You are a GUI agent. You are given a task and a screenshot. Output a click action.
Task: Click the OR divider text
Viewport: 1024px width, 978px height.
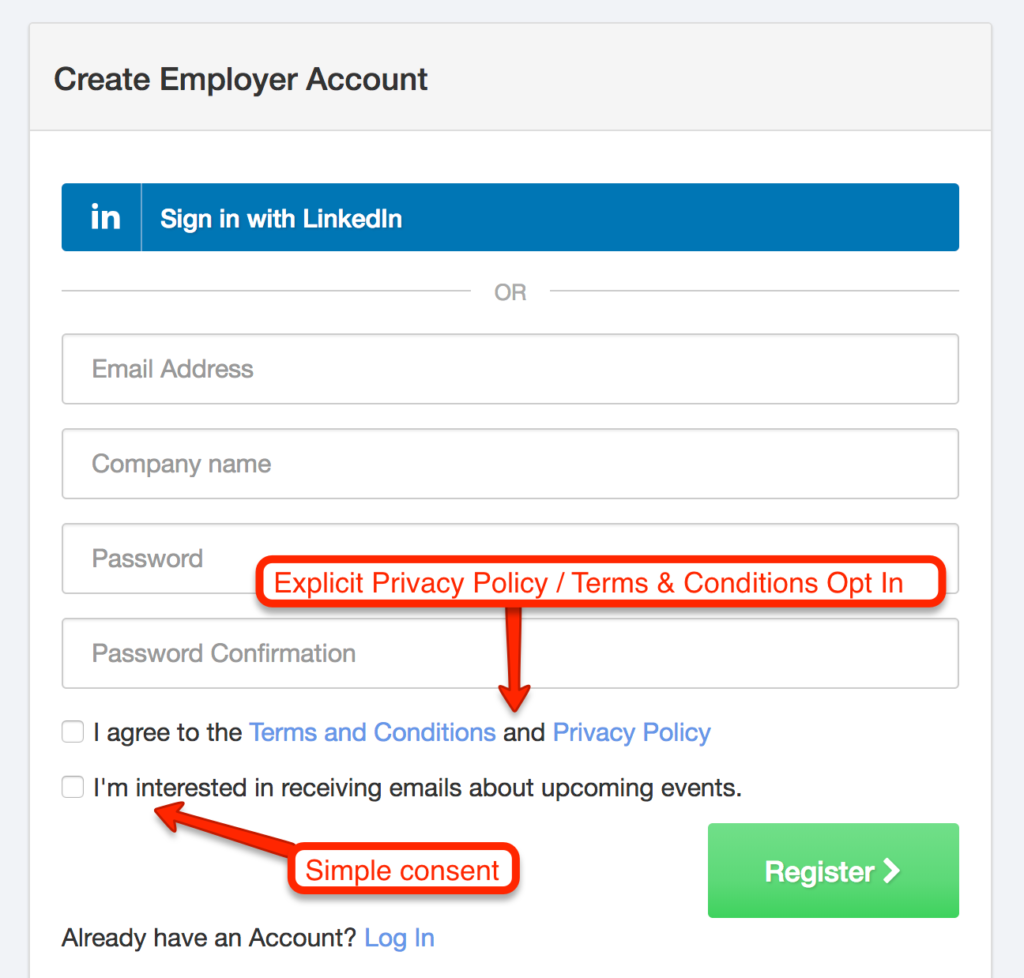(510, 292)
